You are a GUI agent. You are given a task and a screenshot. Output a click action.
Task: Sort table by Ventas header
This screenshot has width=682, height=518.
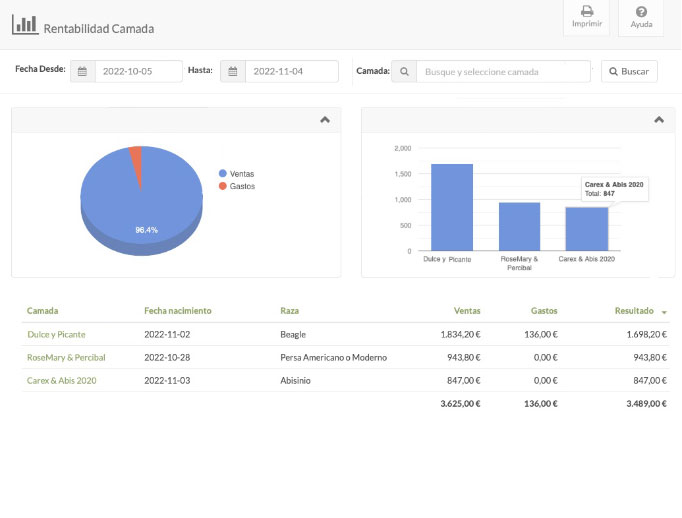(x=466, y=311)
